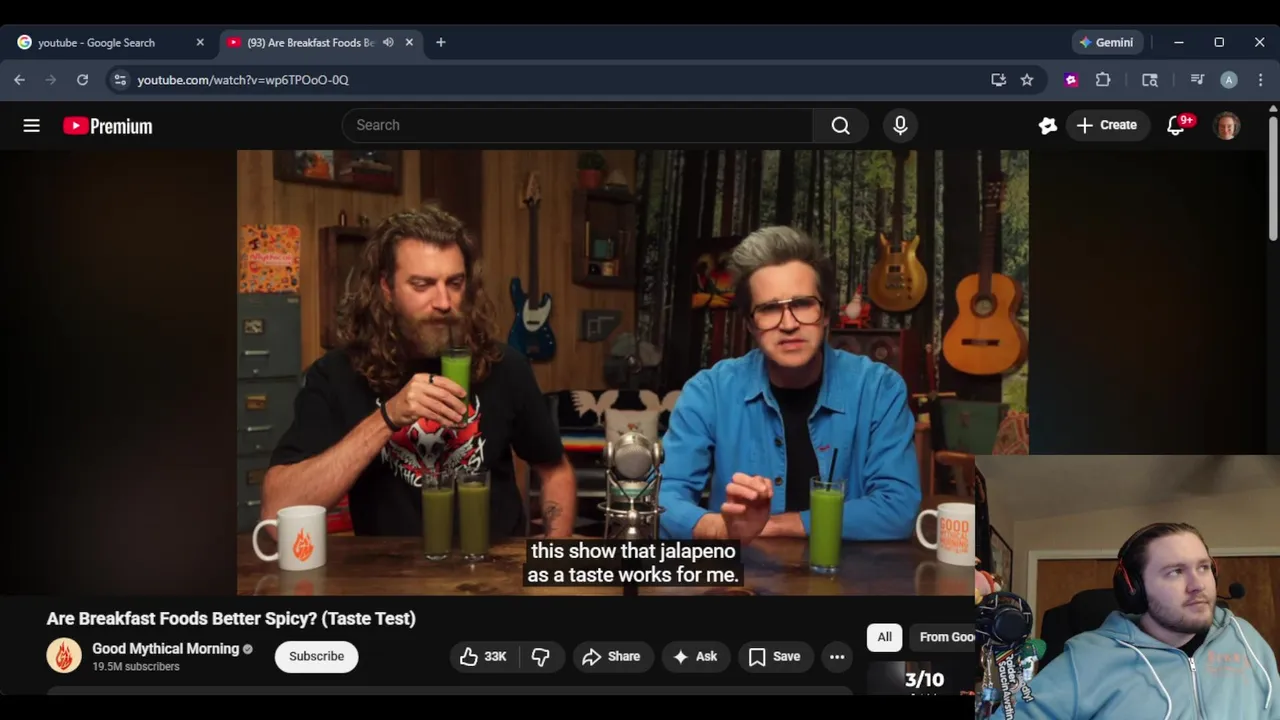Image resolution: width=1280 pixels, height=720 pixels.
Task: Open Good Mythical Morning channel name
Action: click(x=166, y=649)
